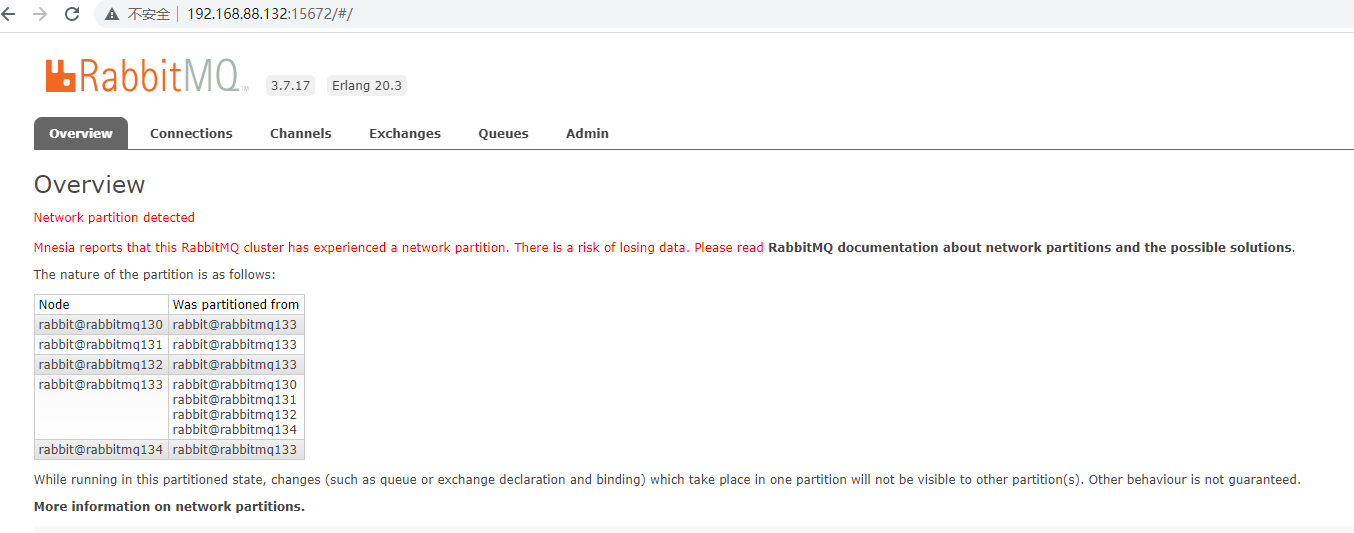Click the insecure-site warning triangle icon
The height and width of the screenshot is (533, 1354).
coord(111,14)
